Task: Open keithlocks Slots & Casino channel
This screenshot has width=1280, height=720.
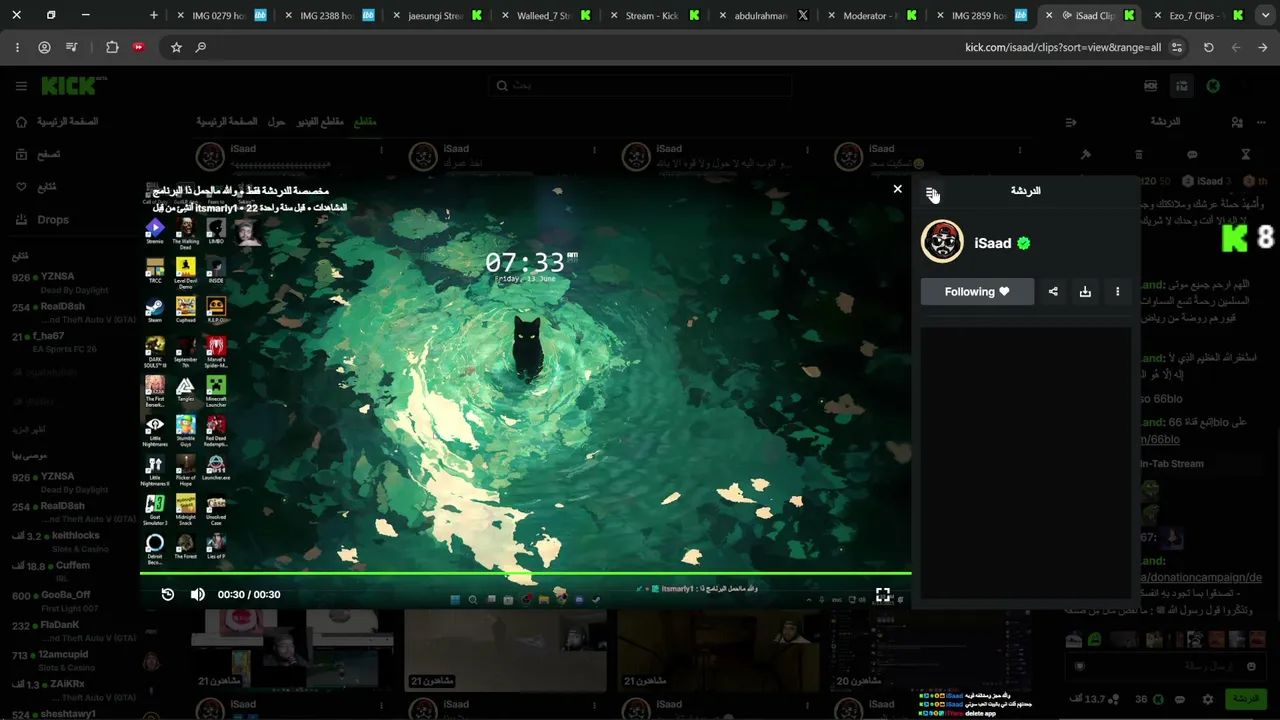Action: [x=62, y=541]
